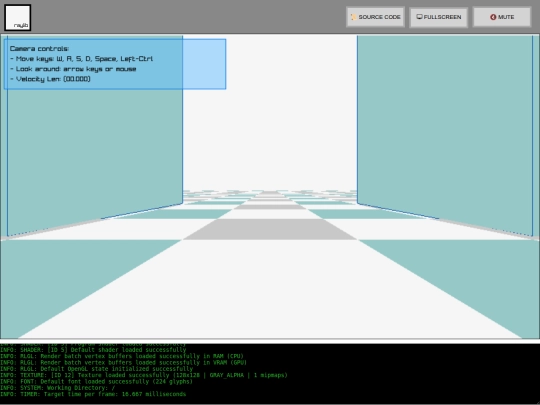
Task: Click the 'Texture loaded successfully' log line
Action: point(144,375)
